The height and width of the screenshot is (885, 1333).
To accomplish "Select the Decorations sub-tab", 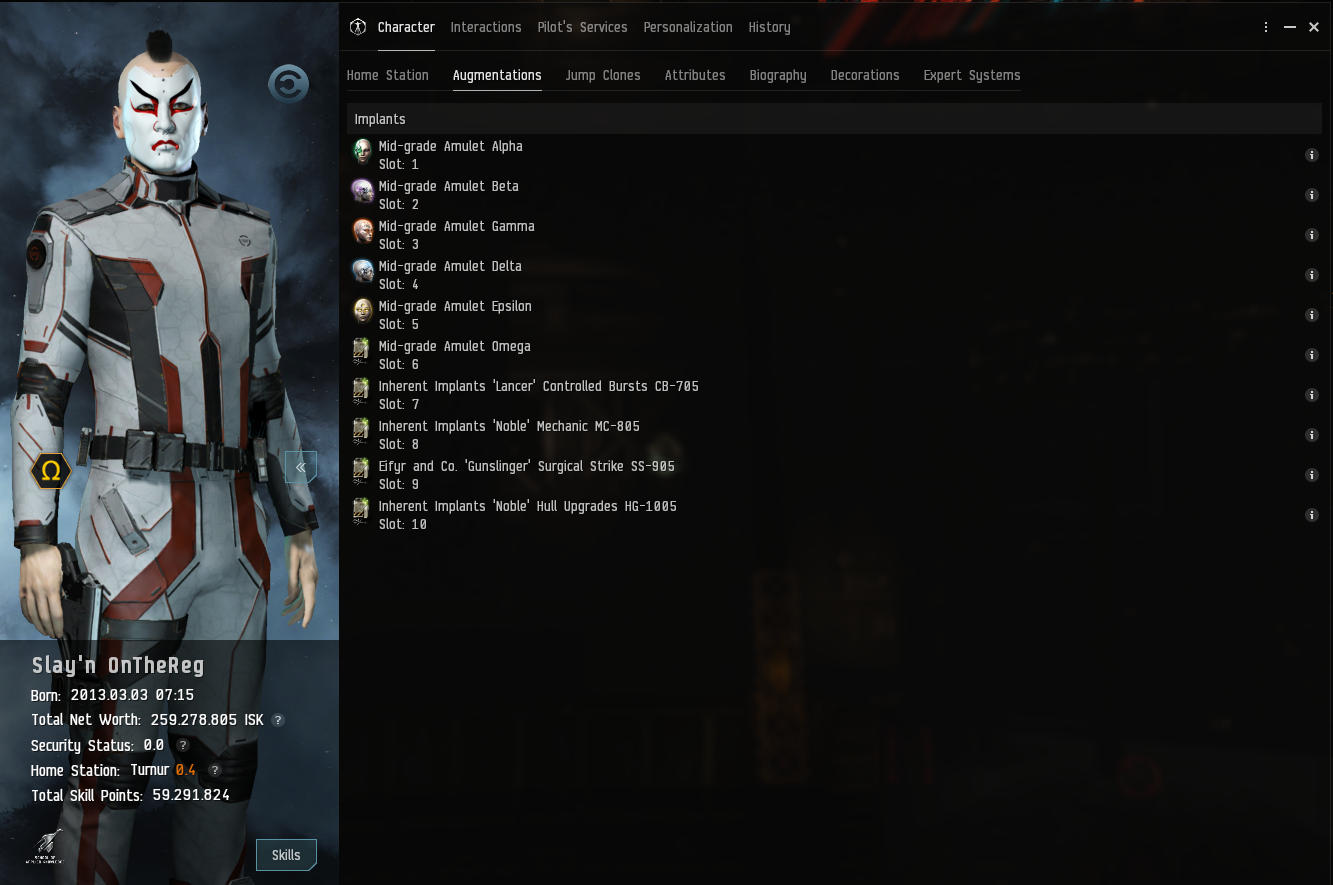I will pyautogui.click(x=865, y=75).
